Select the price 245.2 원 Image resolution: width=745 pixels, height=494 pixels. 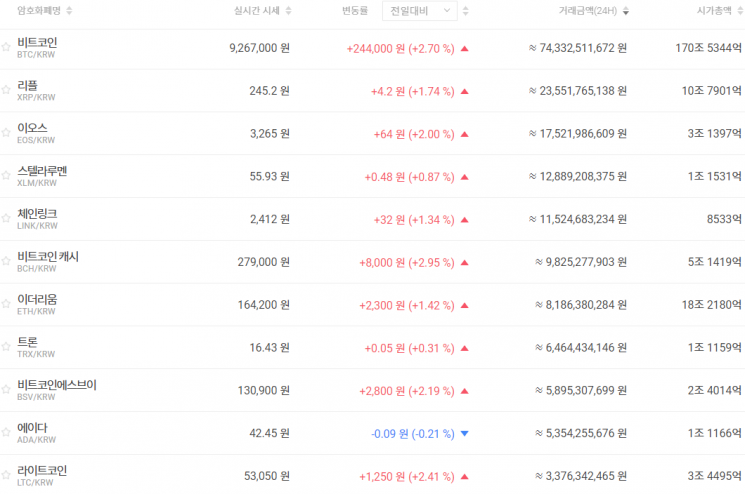pyautogui.click(x=269, y=91)
